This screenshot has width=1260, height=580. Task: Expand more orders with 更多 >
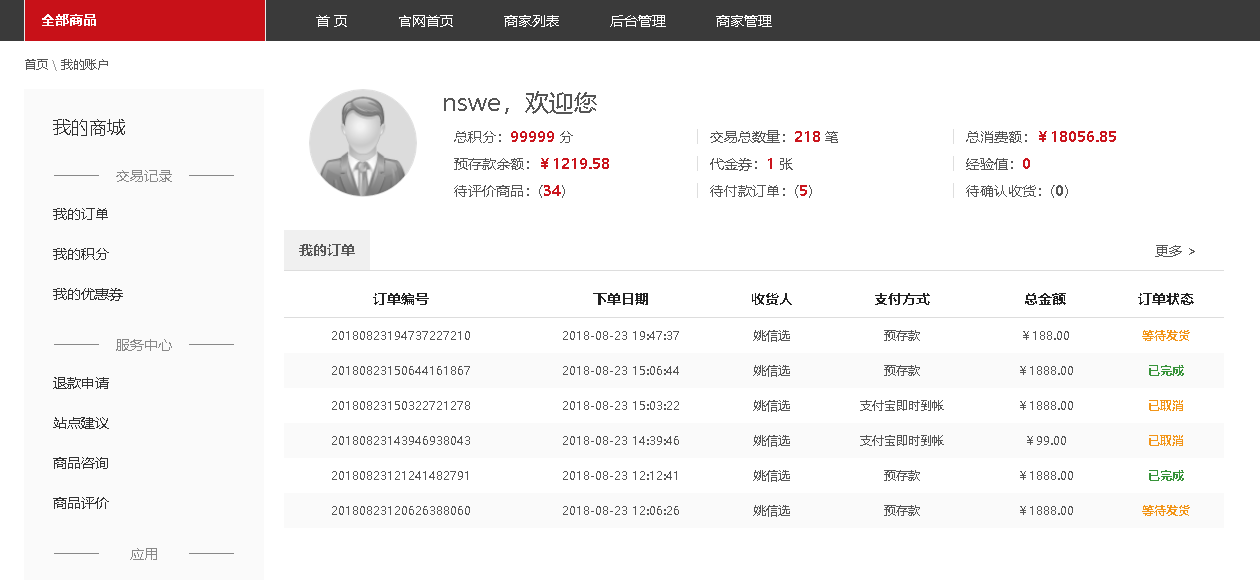pos(1174,251)
